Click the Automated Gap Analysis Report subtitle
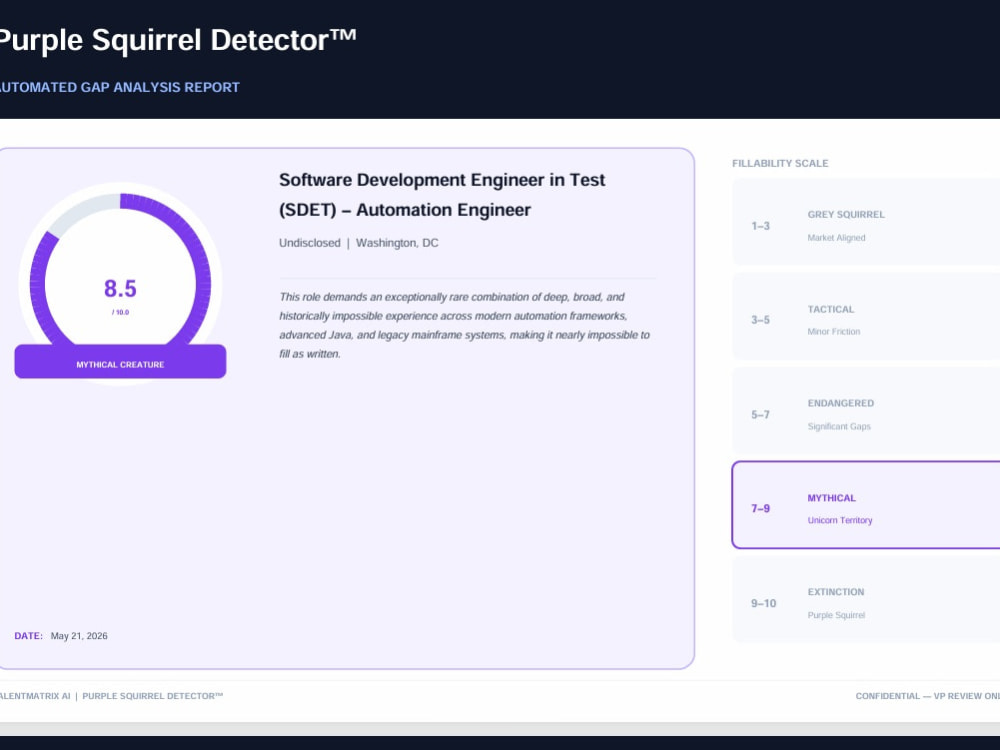This screenshot has width=1000, height=750. (119, 87)
